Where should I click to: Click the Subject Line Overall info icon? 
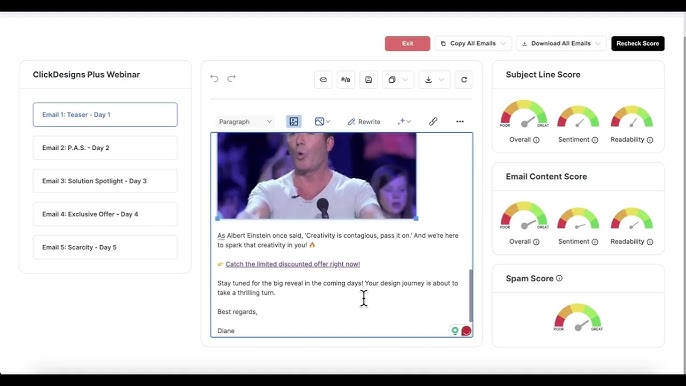(536, 140)
